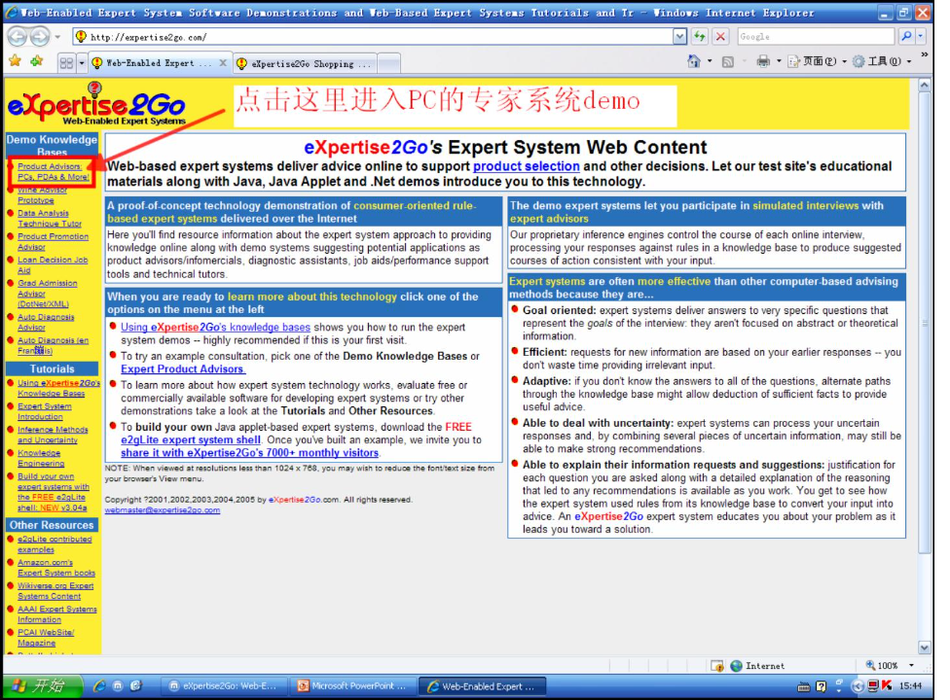This screenshot has height=700, width=950.
Task: Open the Quick Tabs grid icon
Action: (66, 63)
